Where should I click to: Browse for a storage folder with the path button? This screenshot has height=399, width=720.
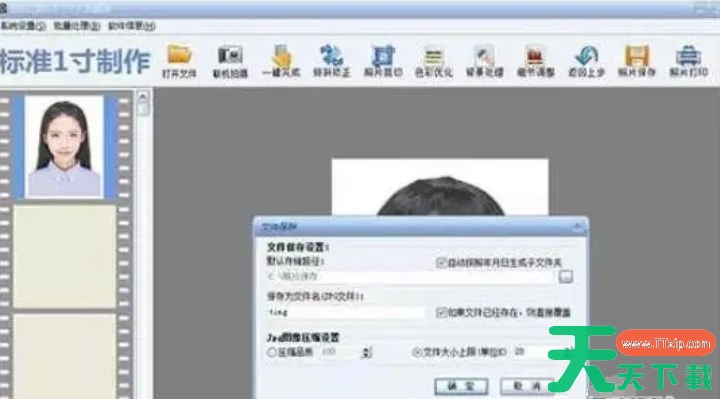pyautogui.click(x=566, y=276)
